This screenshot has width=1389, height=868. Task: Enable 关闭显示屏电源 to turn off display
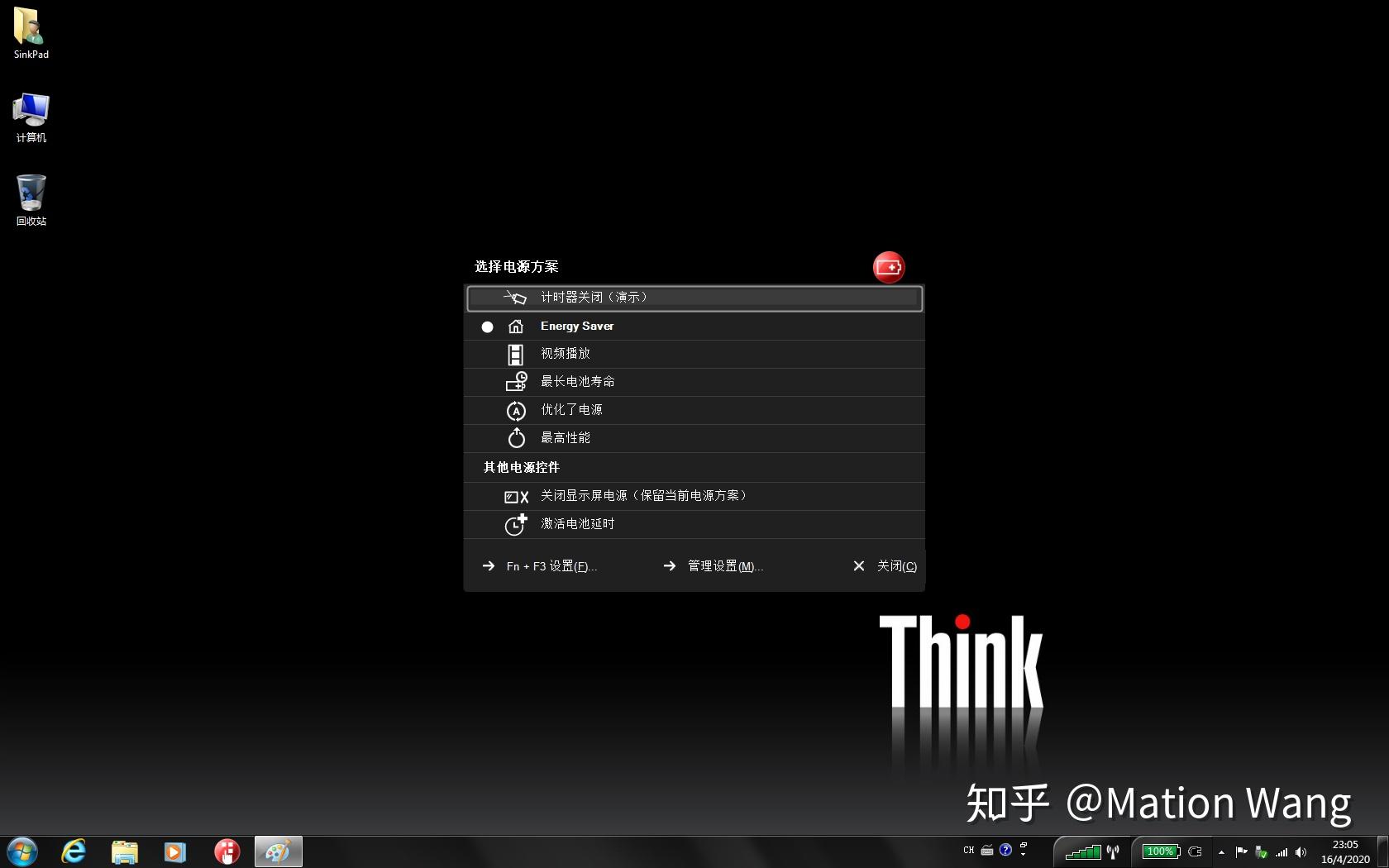click(643, 496)
